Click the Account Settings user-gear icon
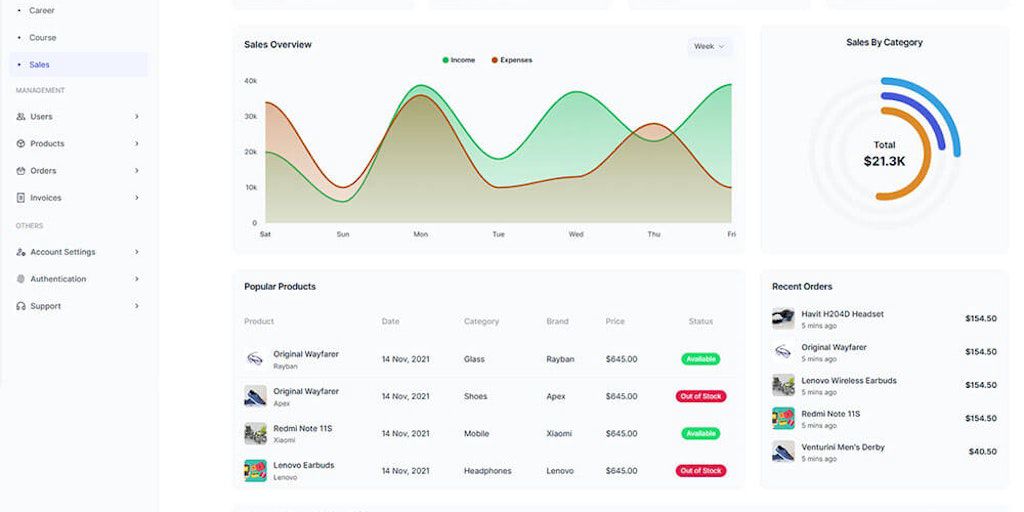This screenshot has height=512, width=1024. coord(21,252)
